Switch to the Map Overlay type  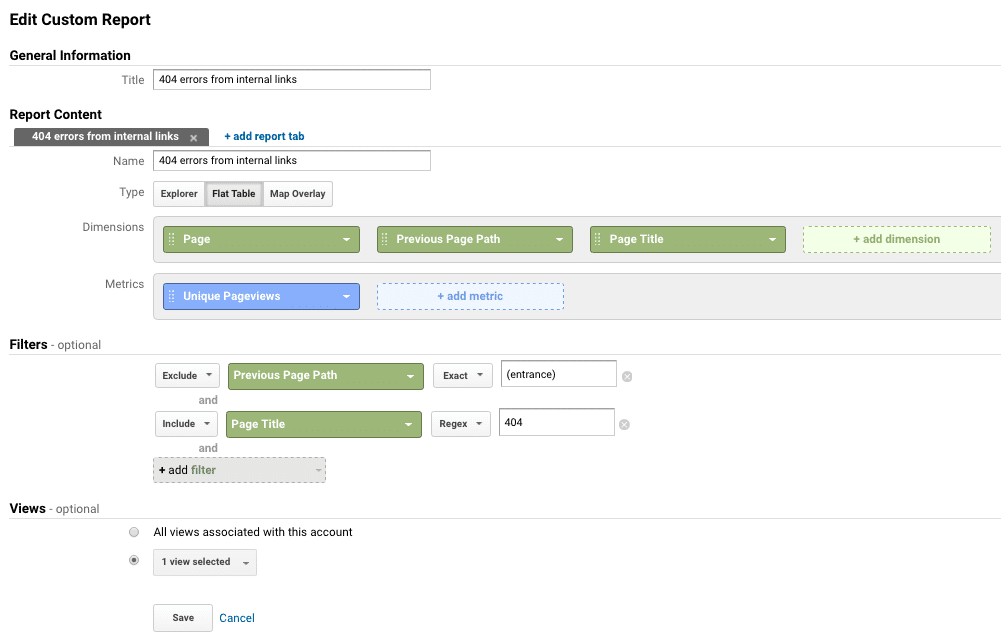[297, 193]
